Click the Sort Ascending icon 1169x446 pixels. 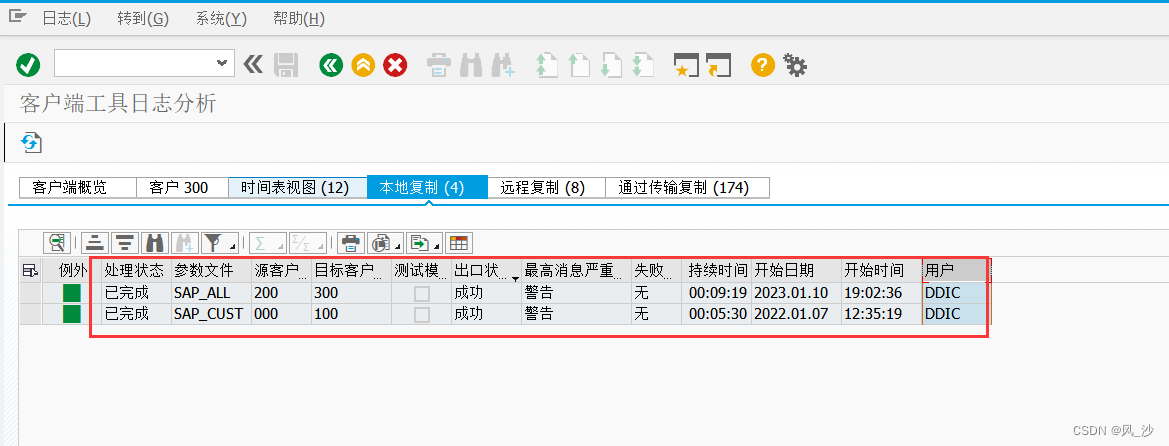pyautogui.click(x=95, y=242)
